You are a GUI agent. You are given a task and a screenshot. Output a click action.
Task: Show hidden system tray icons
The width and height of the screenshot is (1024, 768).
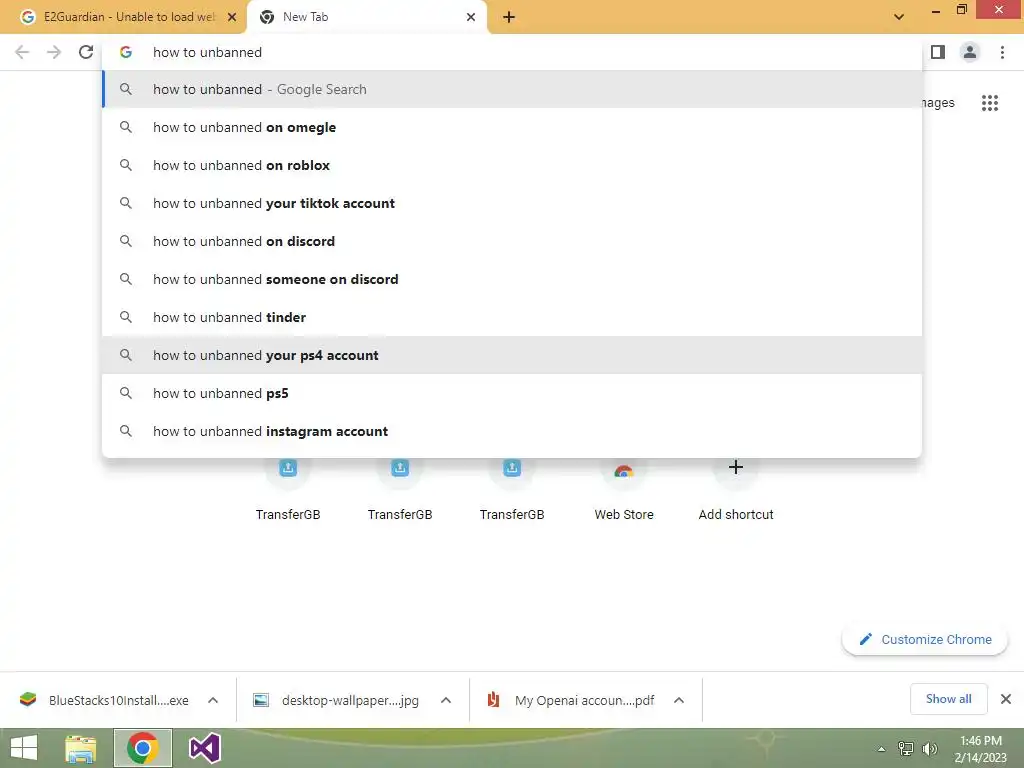[881, 749]
